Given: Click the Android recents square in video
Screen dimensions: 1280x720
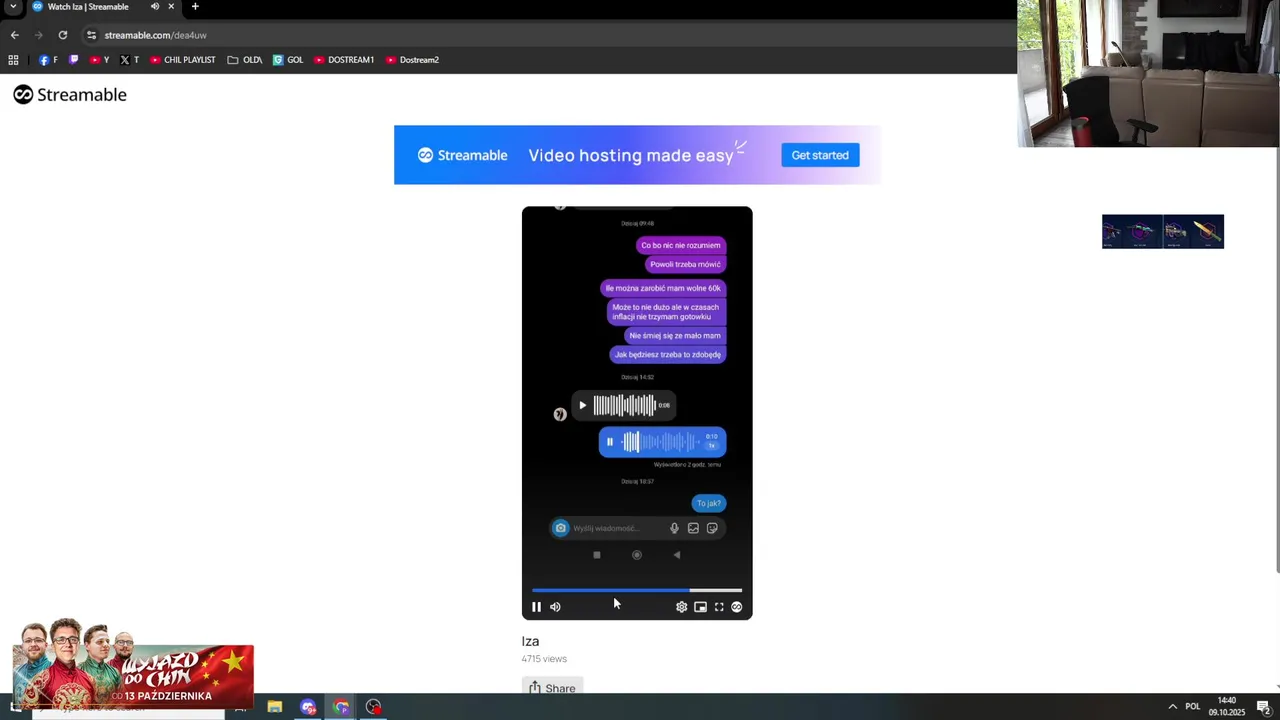Looking at the screenshot, I should 597,555.
